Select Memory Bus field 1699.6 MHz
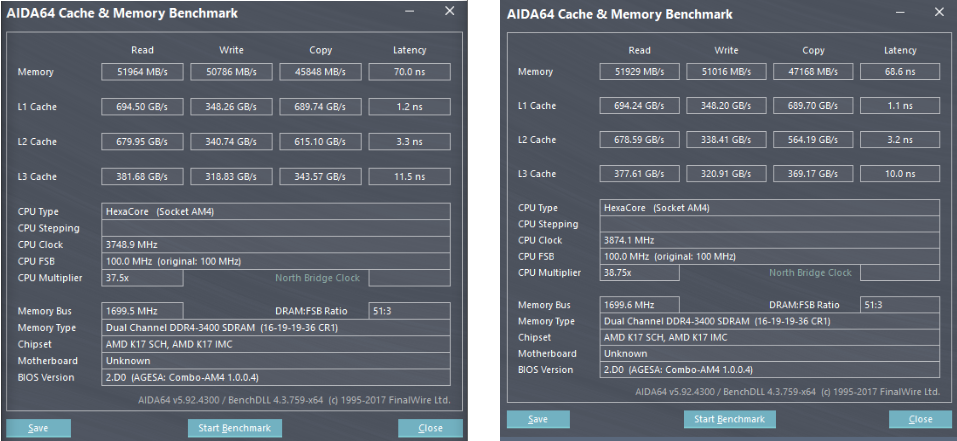The height and width of the screenshot is (441, 957). (639, 305)
